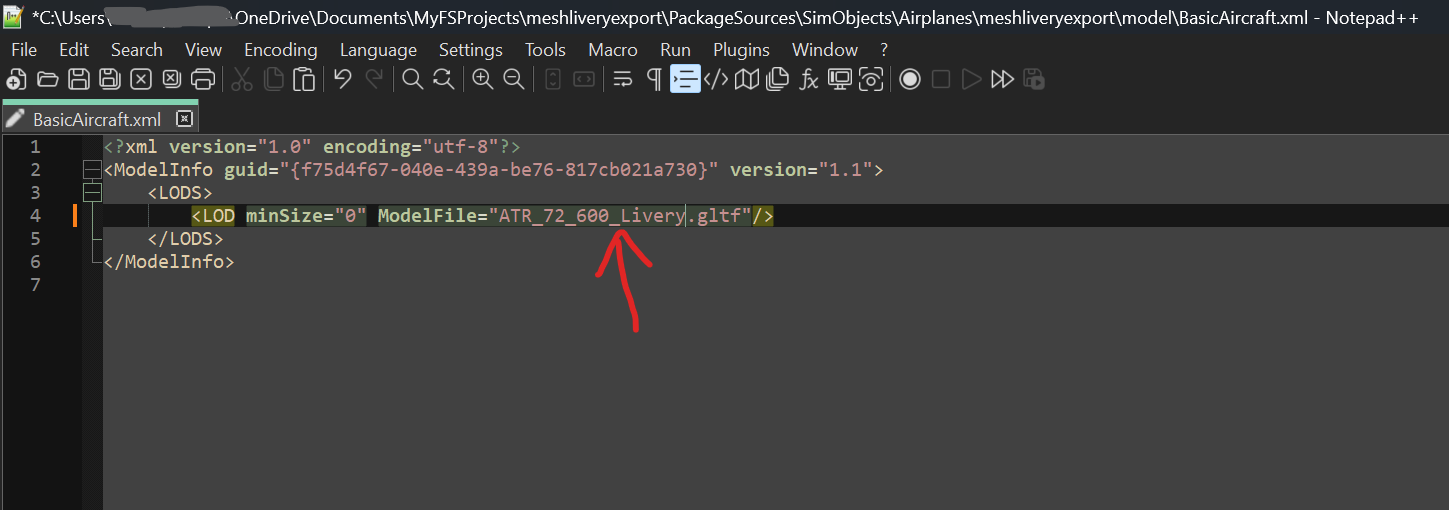The height and width of the screenshot is (510, 1449).
Task: Open the Edit menu
Action: pyautogui.click(x=74, y=49)
